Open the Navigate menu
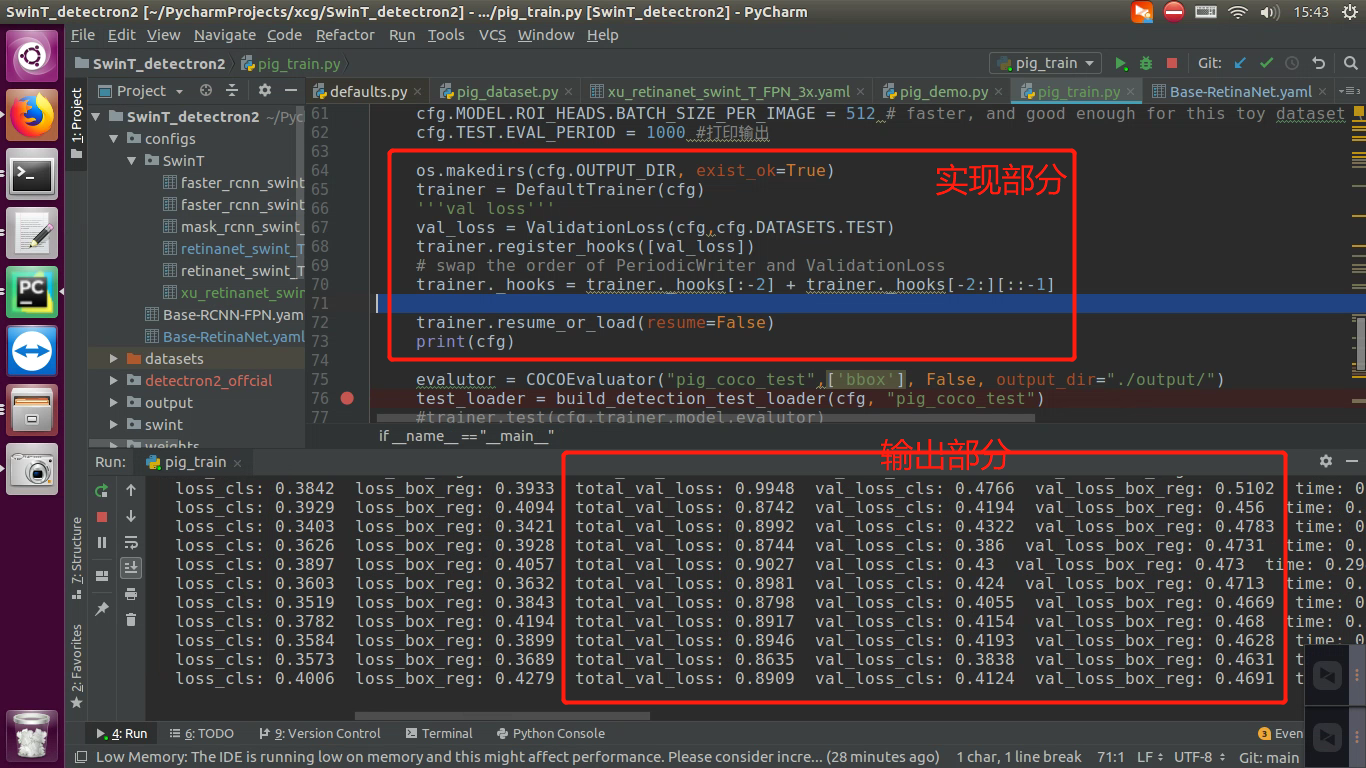 coord(225,35)
